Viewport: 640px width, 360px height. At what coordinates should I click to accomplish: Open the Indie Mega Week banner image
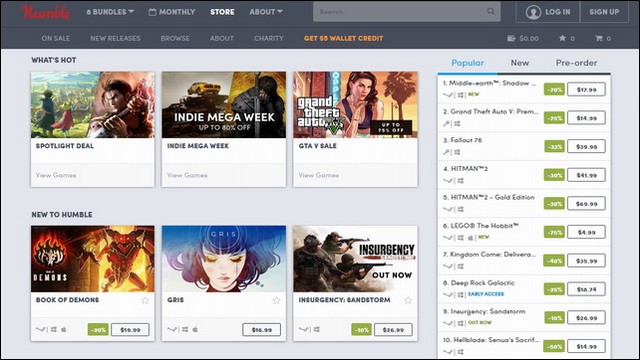click(224, 105)
